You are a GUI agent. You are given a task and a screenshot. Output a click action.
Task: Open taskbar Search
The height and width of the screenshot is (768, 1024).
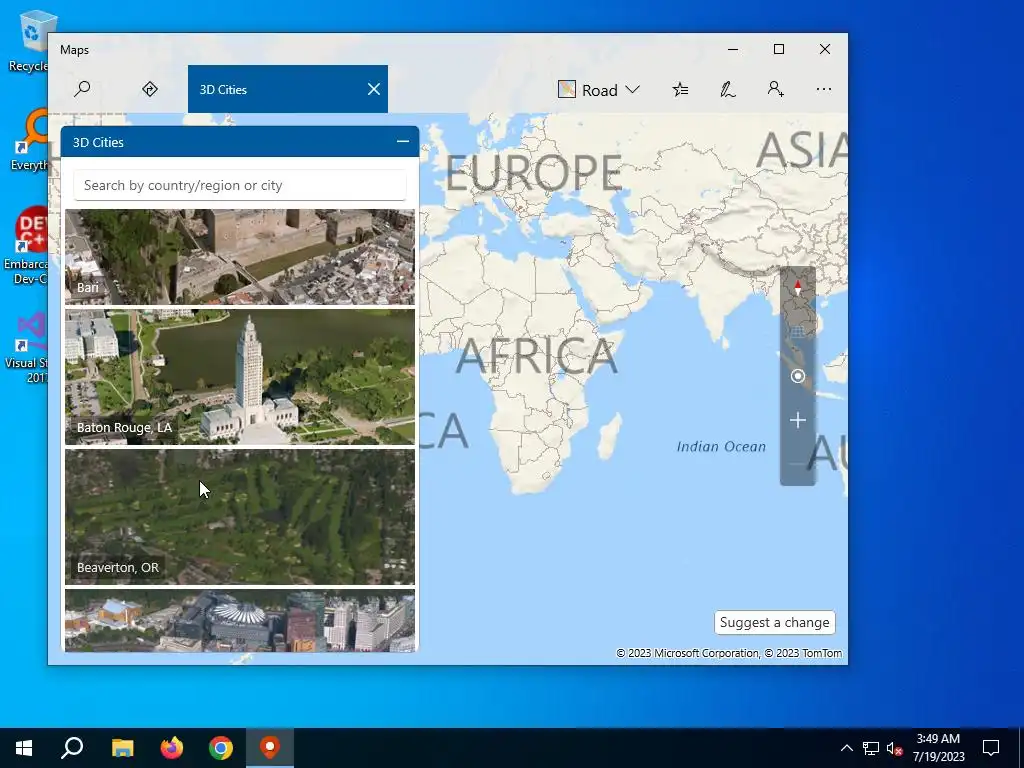72,748
